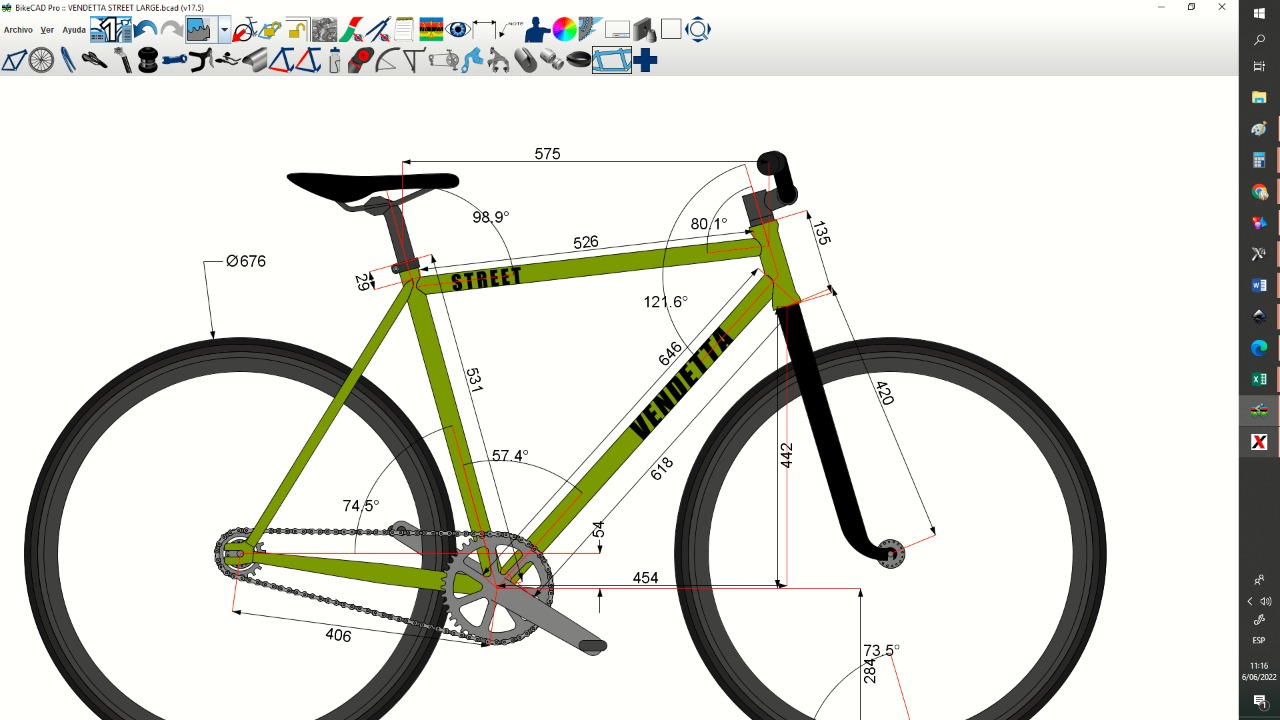Open the Ver menu
1280x720 pixels.
pyautogui.click(x=47, y=30)
